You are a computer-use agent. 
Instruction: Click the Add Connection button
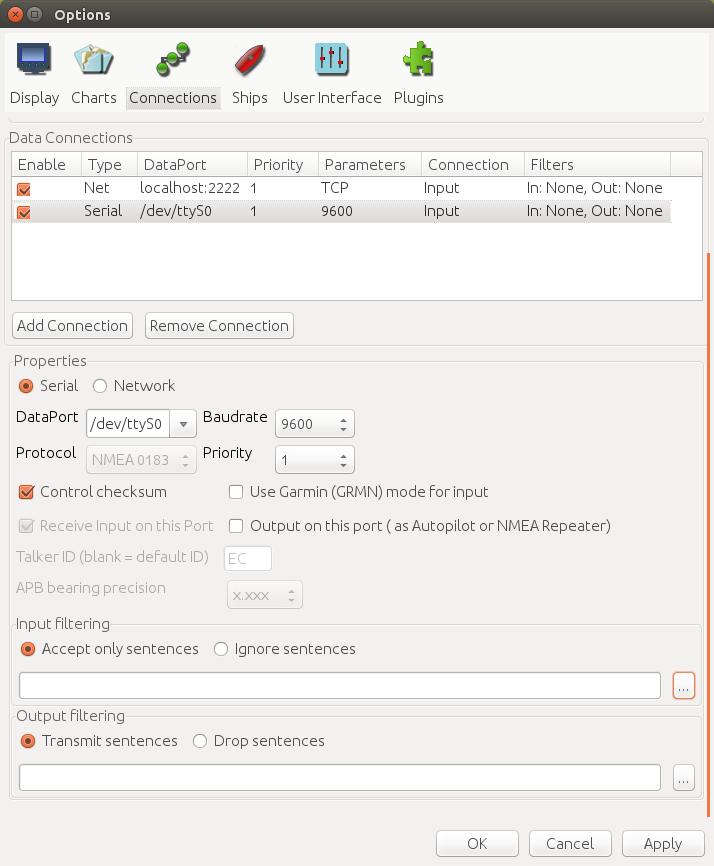(x=72, y=326)
